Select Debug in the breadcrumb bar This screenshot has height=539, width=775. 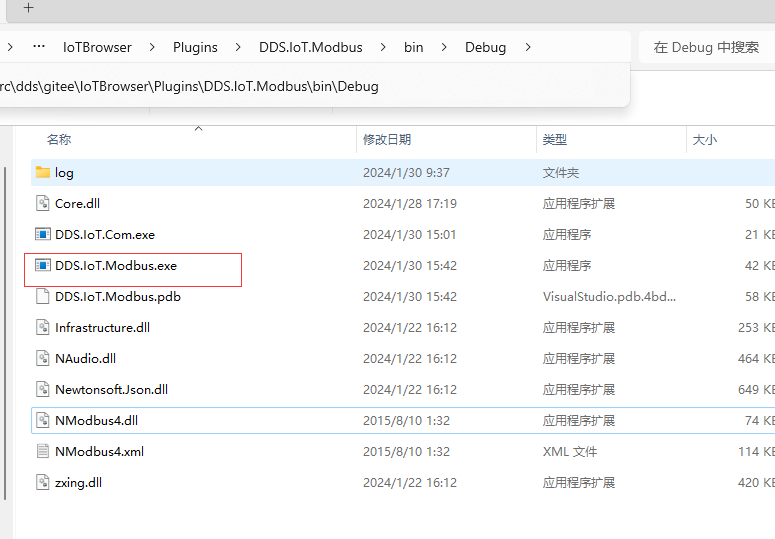point(485,47)
